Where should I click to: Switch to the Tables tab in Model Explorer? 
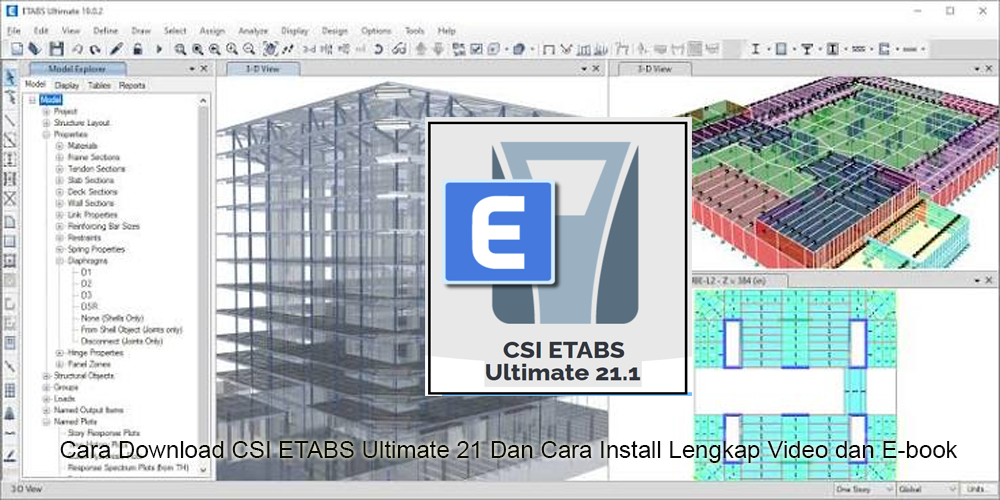pyautogui.click(x=99, y=85)
